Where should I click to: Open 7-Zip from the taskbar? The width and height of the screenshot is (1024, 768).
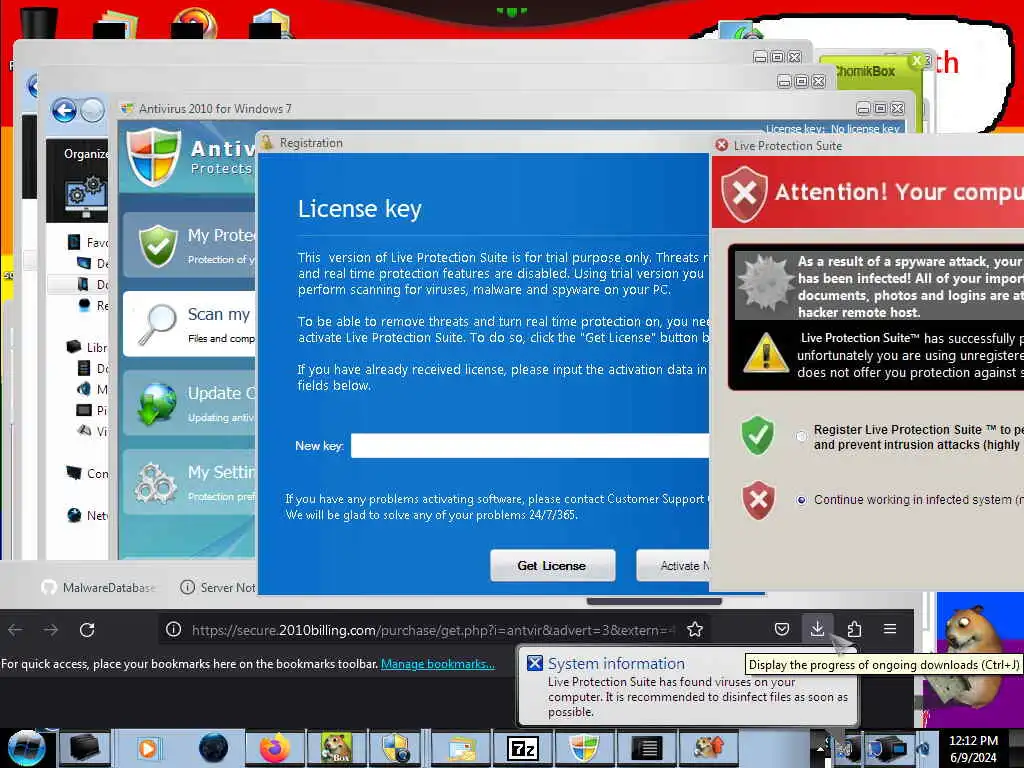523,748
